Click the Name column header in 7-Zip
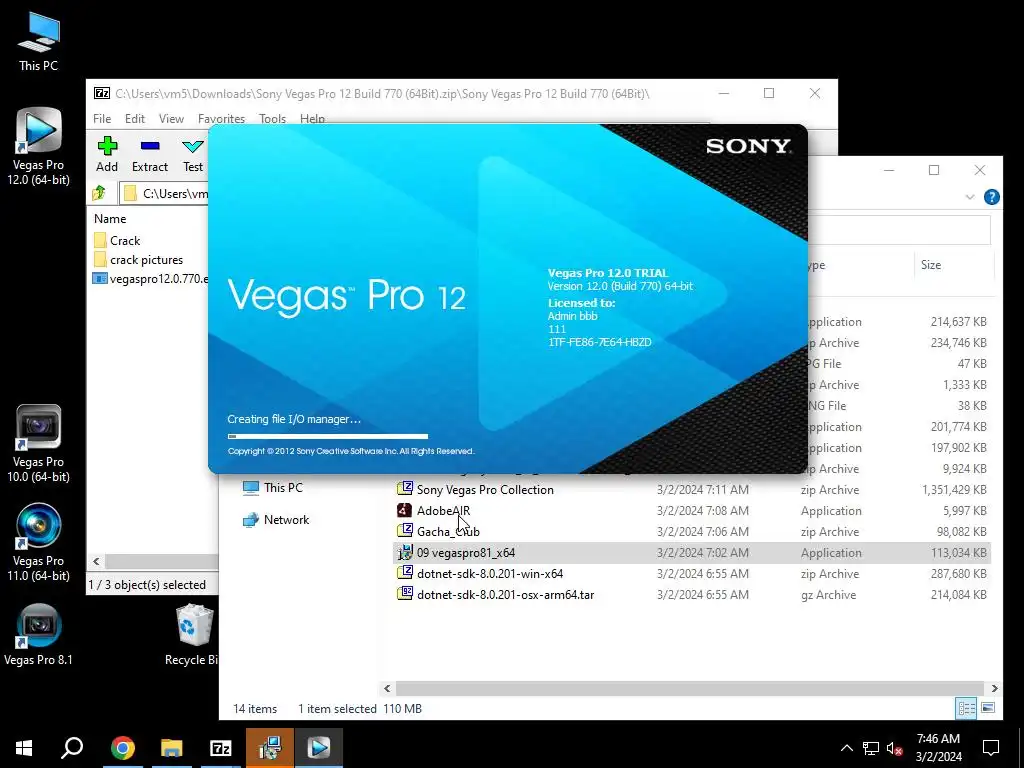Screen dimensions: 1024x768 point(110,219)
